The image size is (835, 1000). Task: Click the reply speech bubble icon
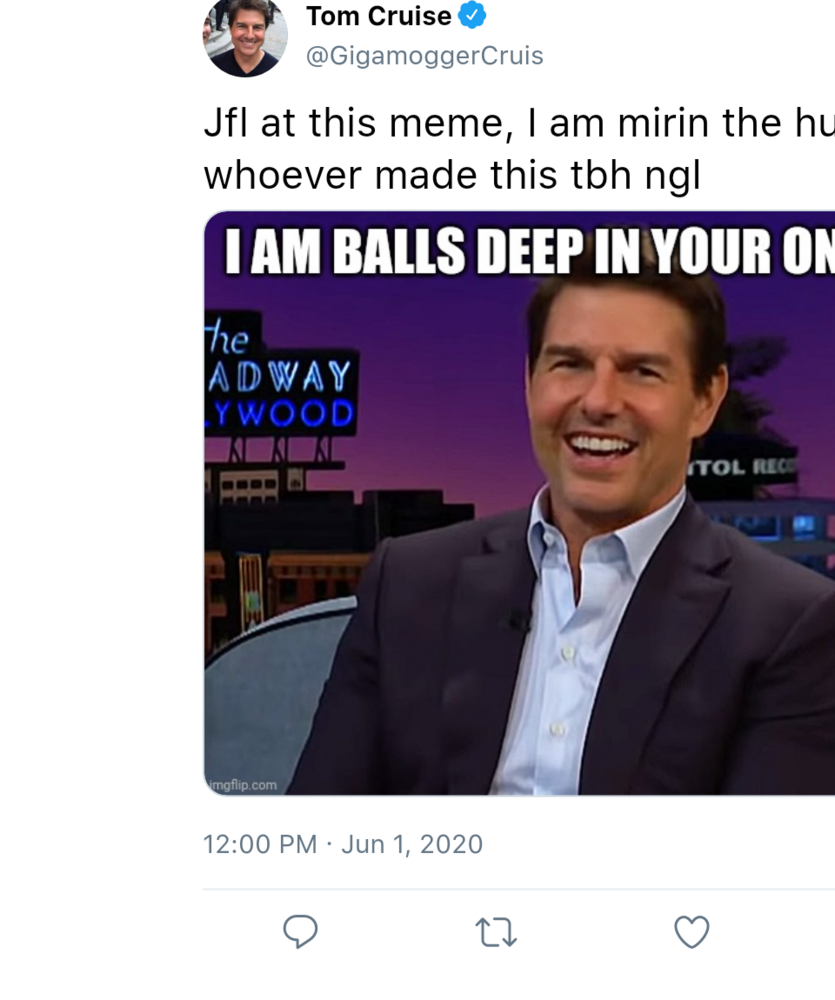300,931
